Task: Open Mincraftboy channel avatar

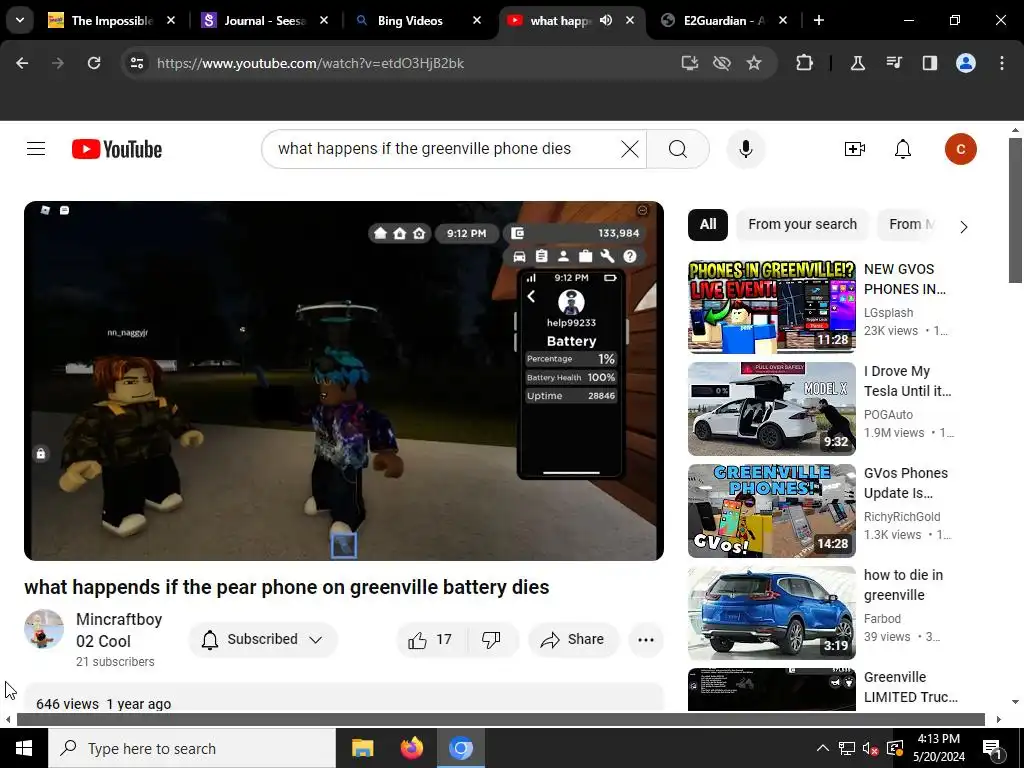Action: pos(44,629)
